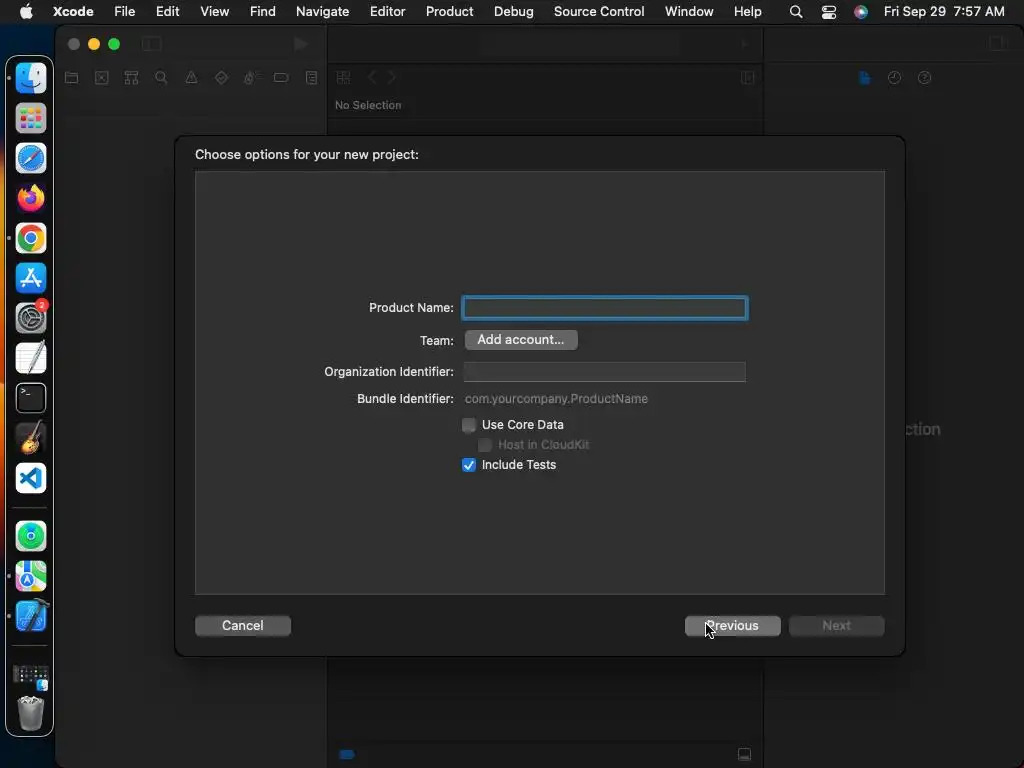
Task: Click the Organization Identifier field
Action: click(x=605, y=372)
